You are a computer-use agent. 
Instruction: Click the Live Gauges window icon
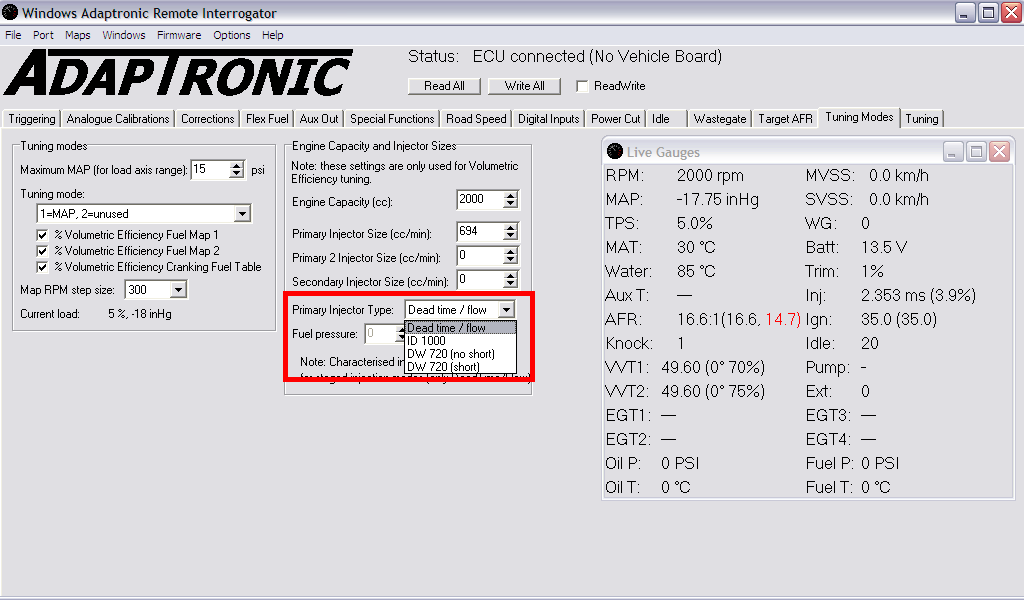tap(615, 152)
